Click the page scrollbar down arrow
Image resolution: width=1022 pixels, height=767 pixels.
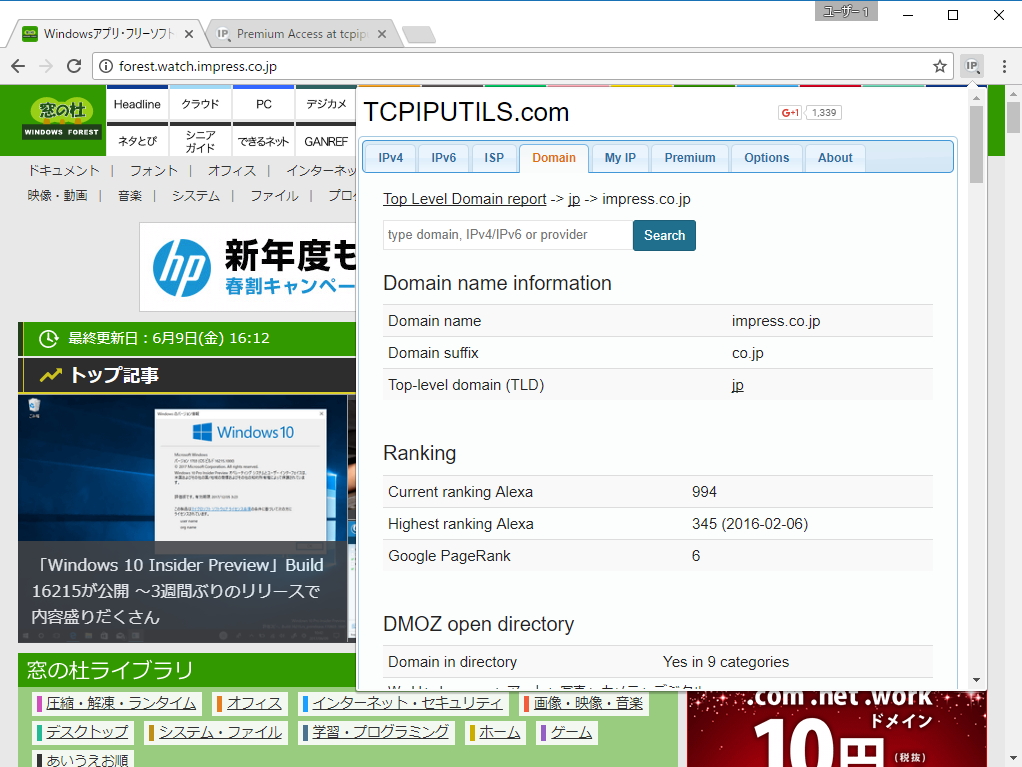[x=1013, y=759]
